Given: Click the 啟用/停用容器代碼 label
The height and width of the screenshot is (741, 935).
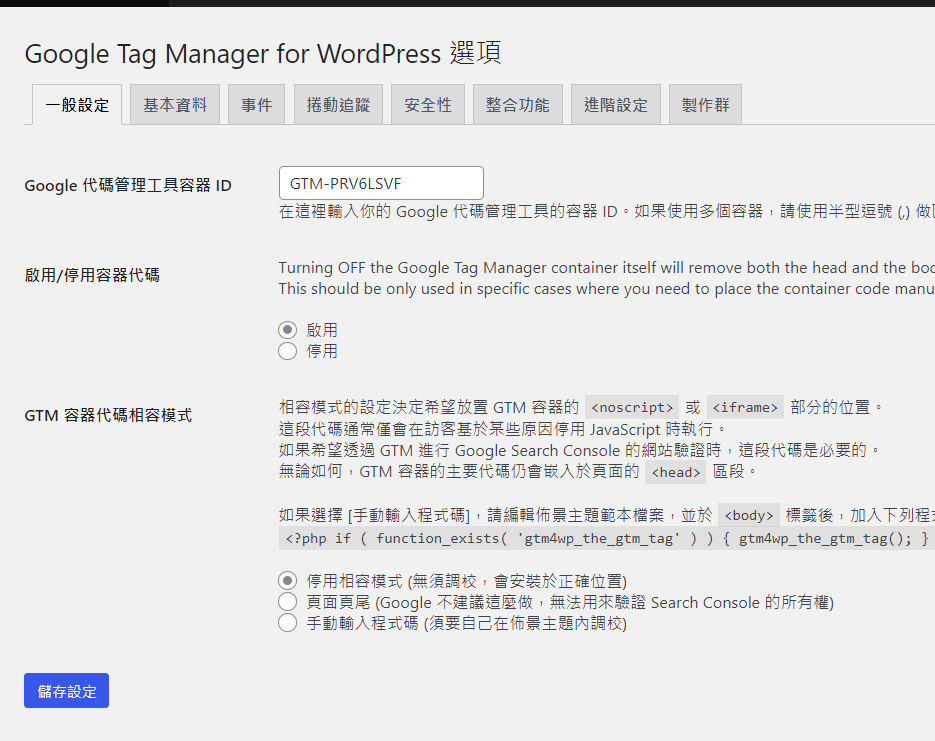Looking at the screenshot, I should (x=92, y=275).
